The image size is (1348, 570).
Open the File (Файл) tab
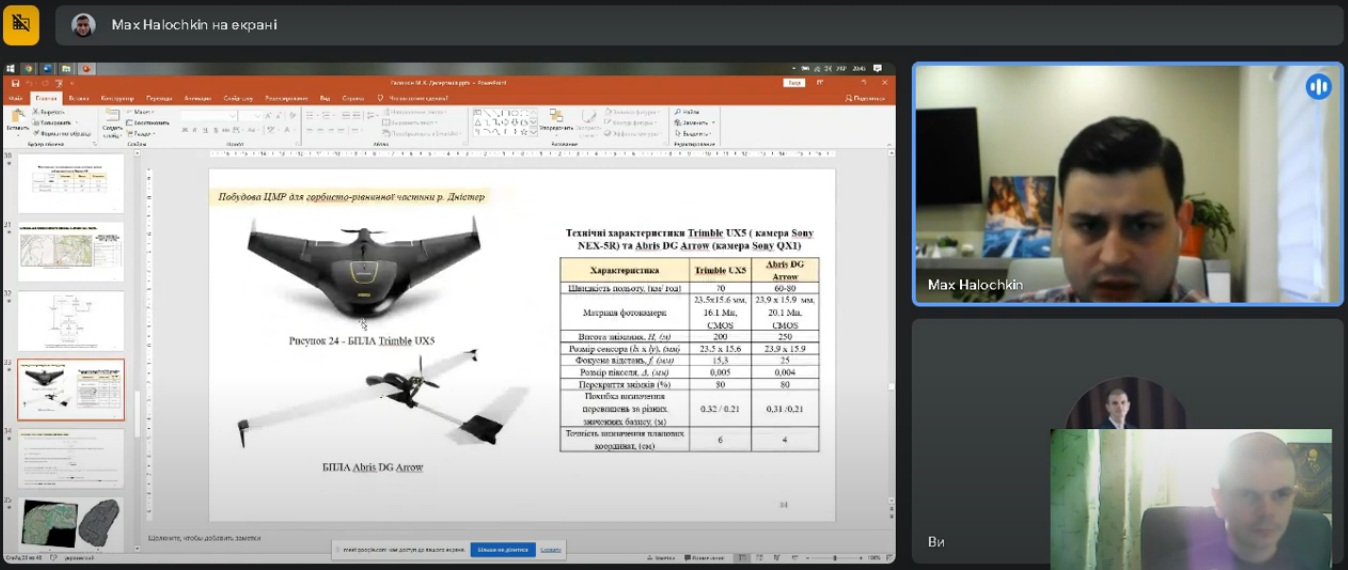click(16, 98)
